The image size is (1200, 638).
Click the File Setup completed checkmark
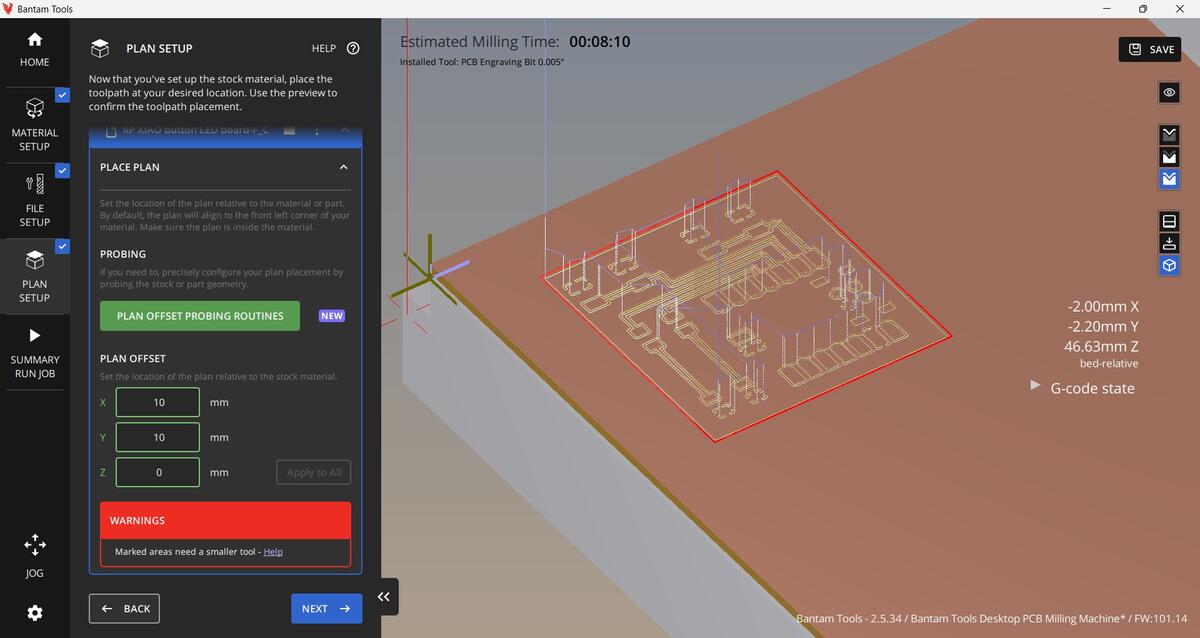click(x=62, y=171)
